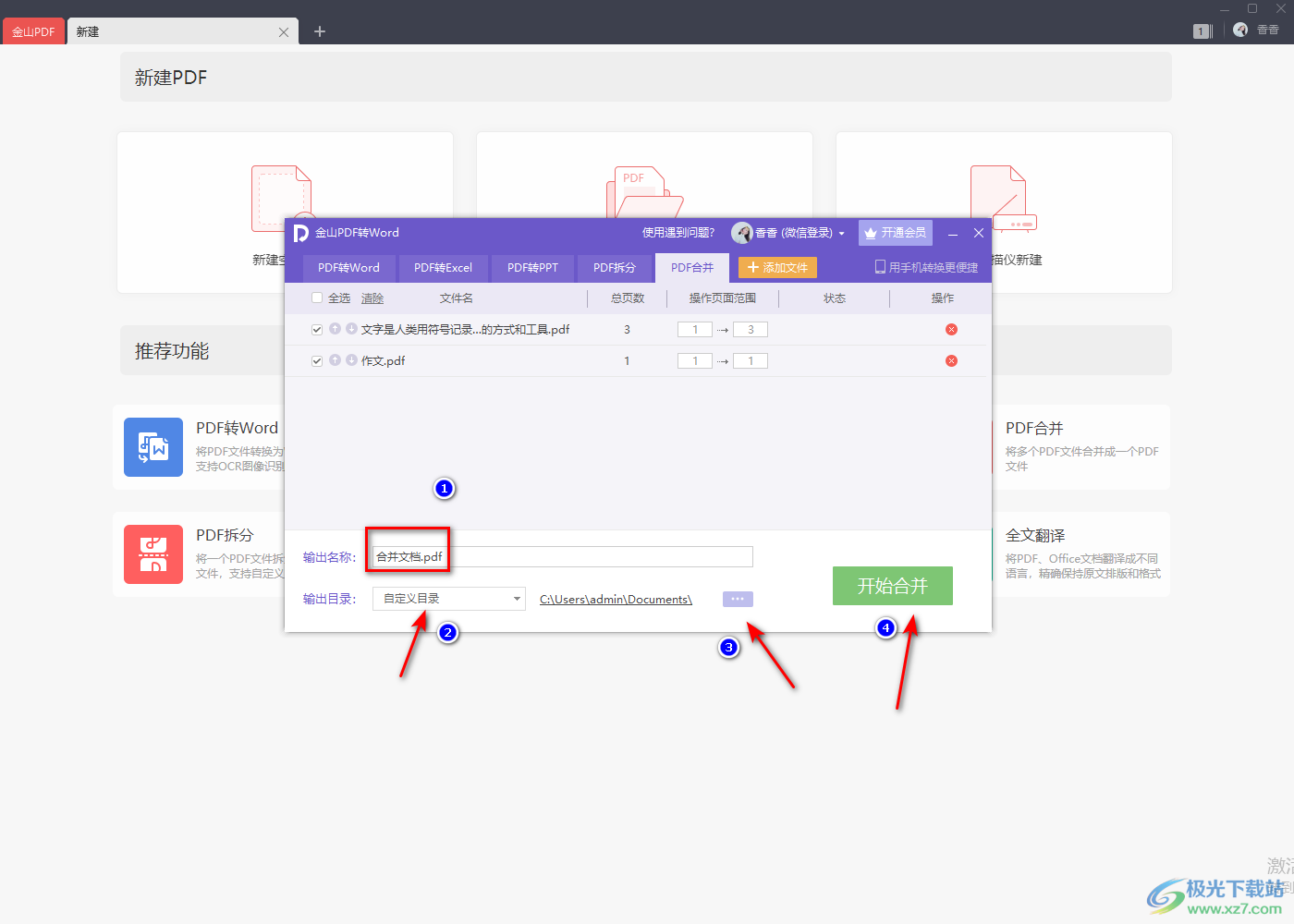Move 文字是人类用符号记录 file up arrow
The width and height of the screenshot is (1294, 924).
tap(336, 329)
